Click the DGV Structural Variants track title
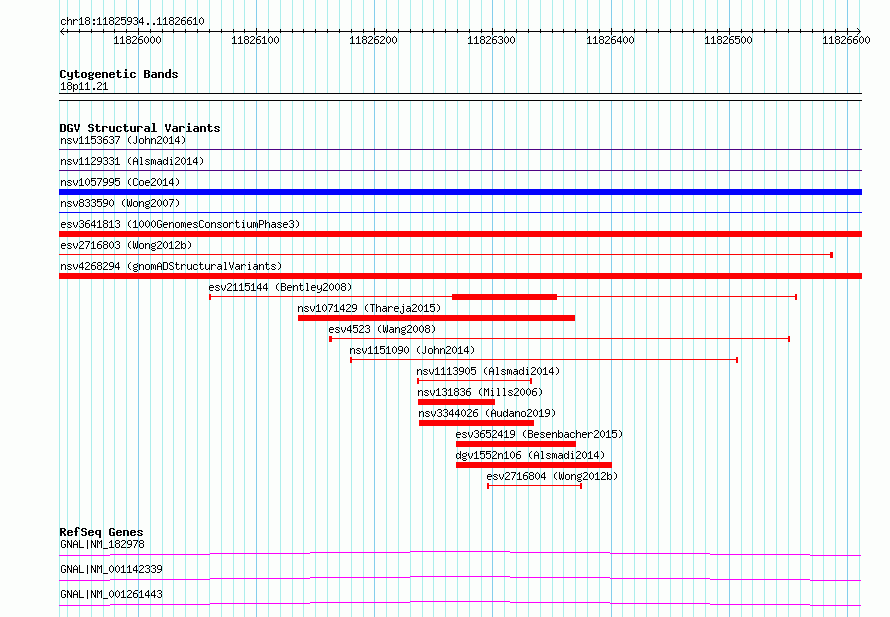The width and height of the screenshot is (890, 617). pos(140,128)
